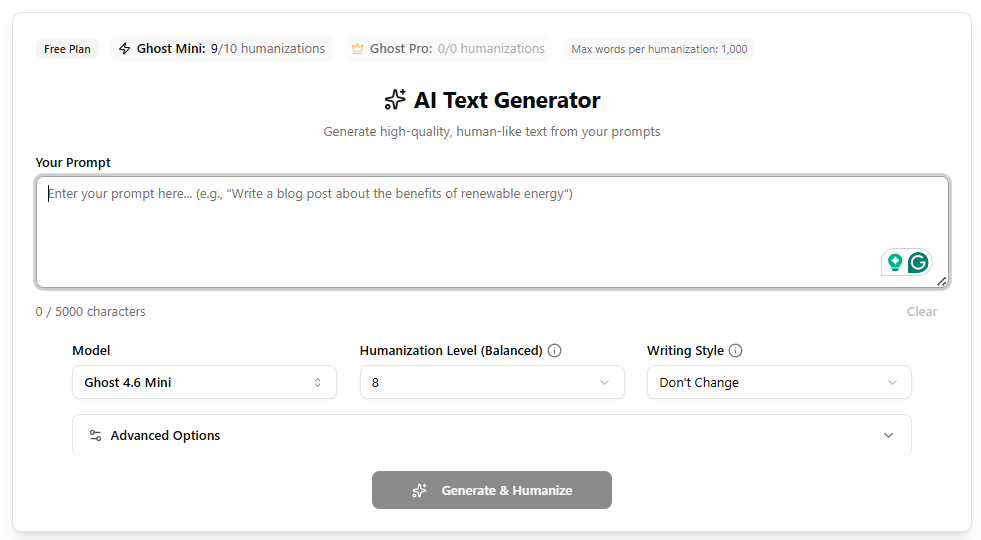Expand the Advanced Options section

[492, 436]
